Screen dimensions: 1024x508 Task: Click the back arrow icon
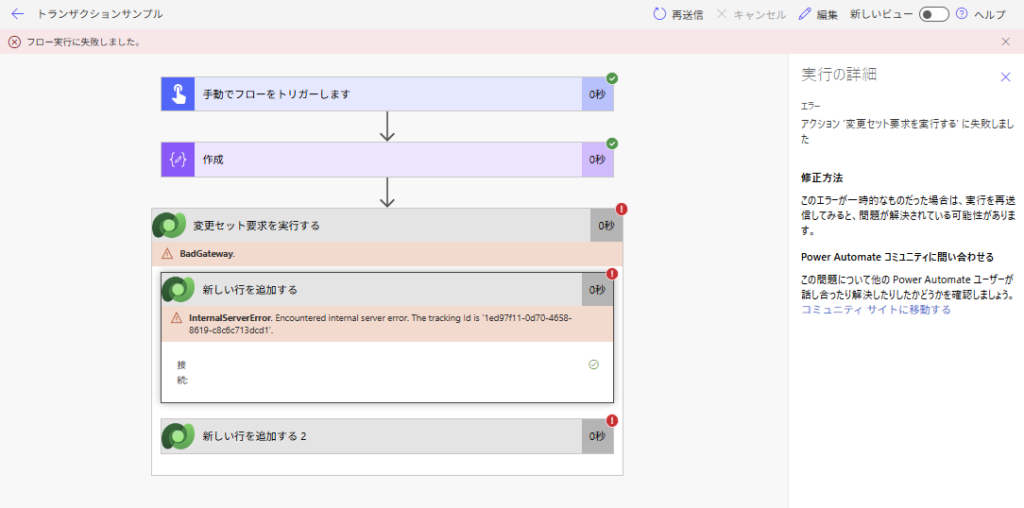tap(17, 14)
